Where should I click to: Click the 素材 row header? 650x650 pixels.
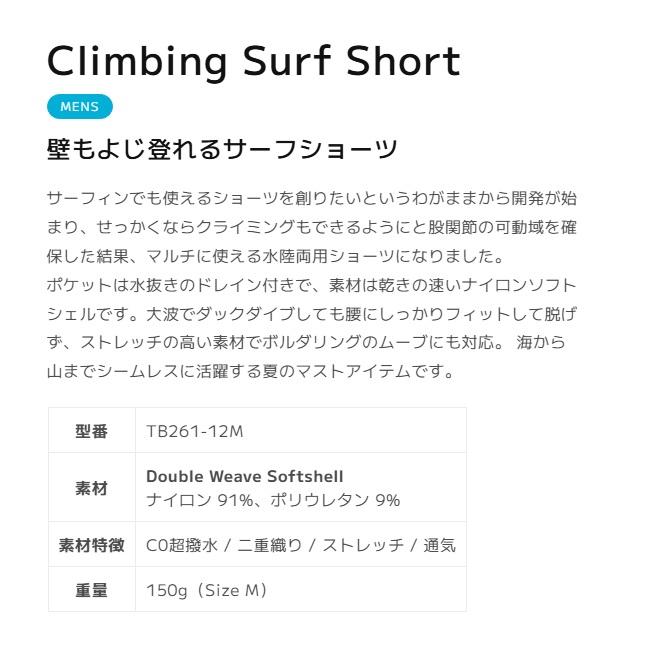[91, 489]
